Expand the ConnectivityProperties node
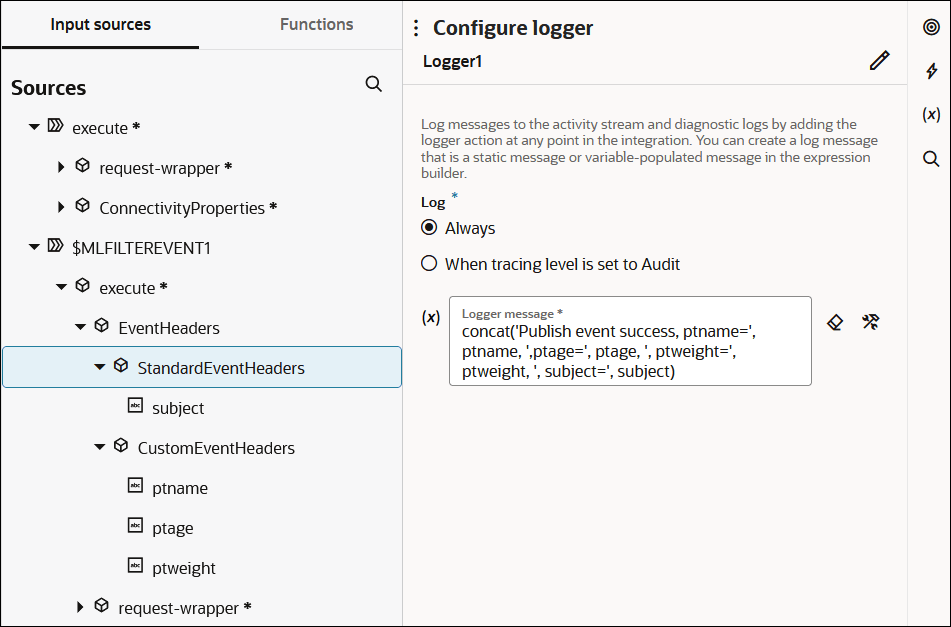951x627 pixels. (62, 207)
